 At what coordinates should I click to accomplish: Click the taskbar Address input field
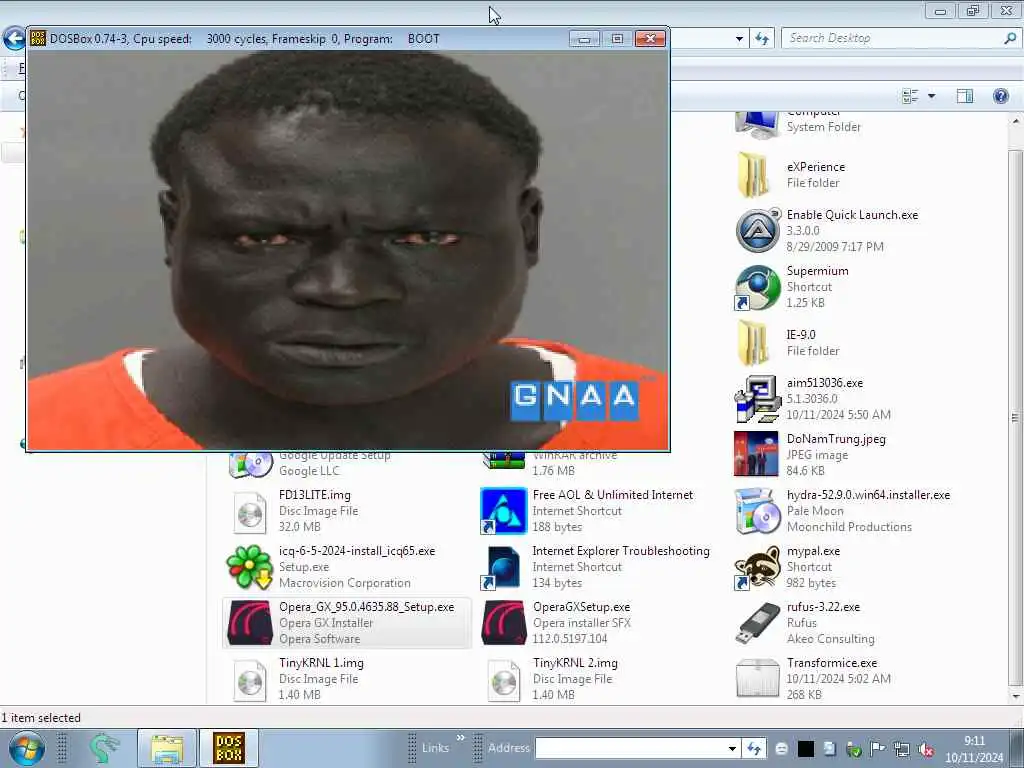(x=631, y=748)
